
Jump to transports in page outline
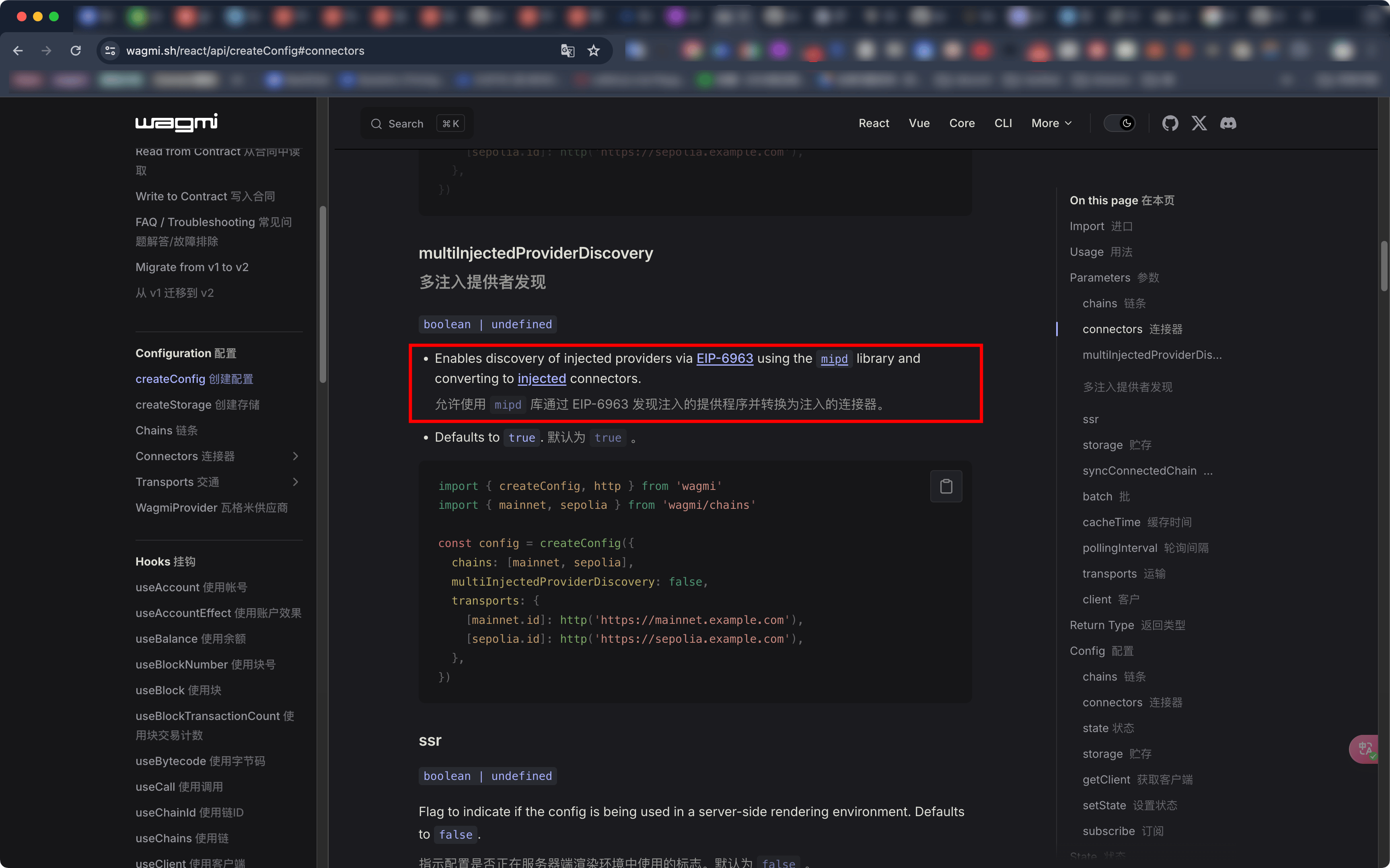[1124, 574]
